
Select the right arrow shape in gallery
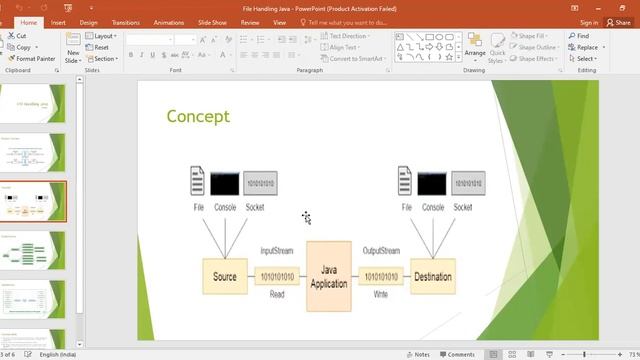[429, 47]
